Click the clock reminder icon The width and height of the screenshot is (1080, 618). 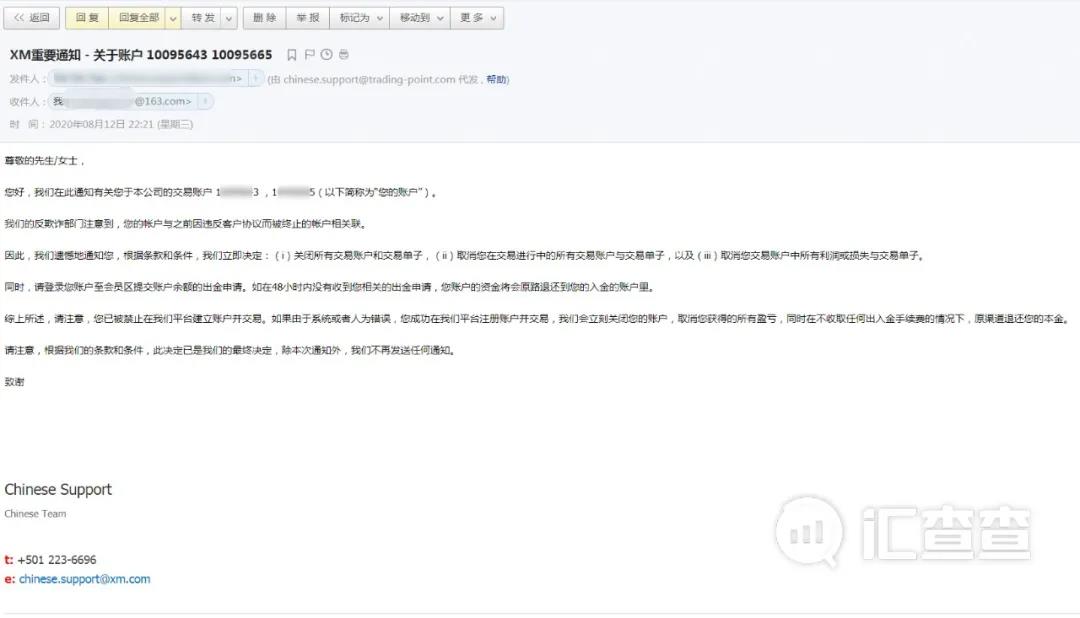tap(326, 54)
